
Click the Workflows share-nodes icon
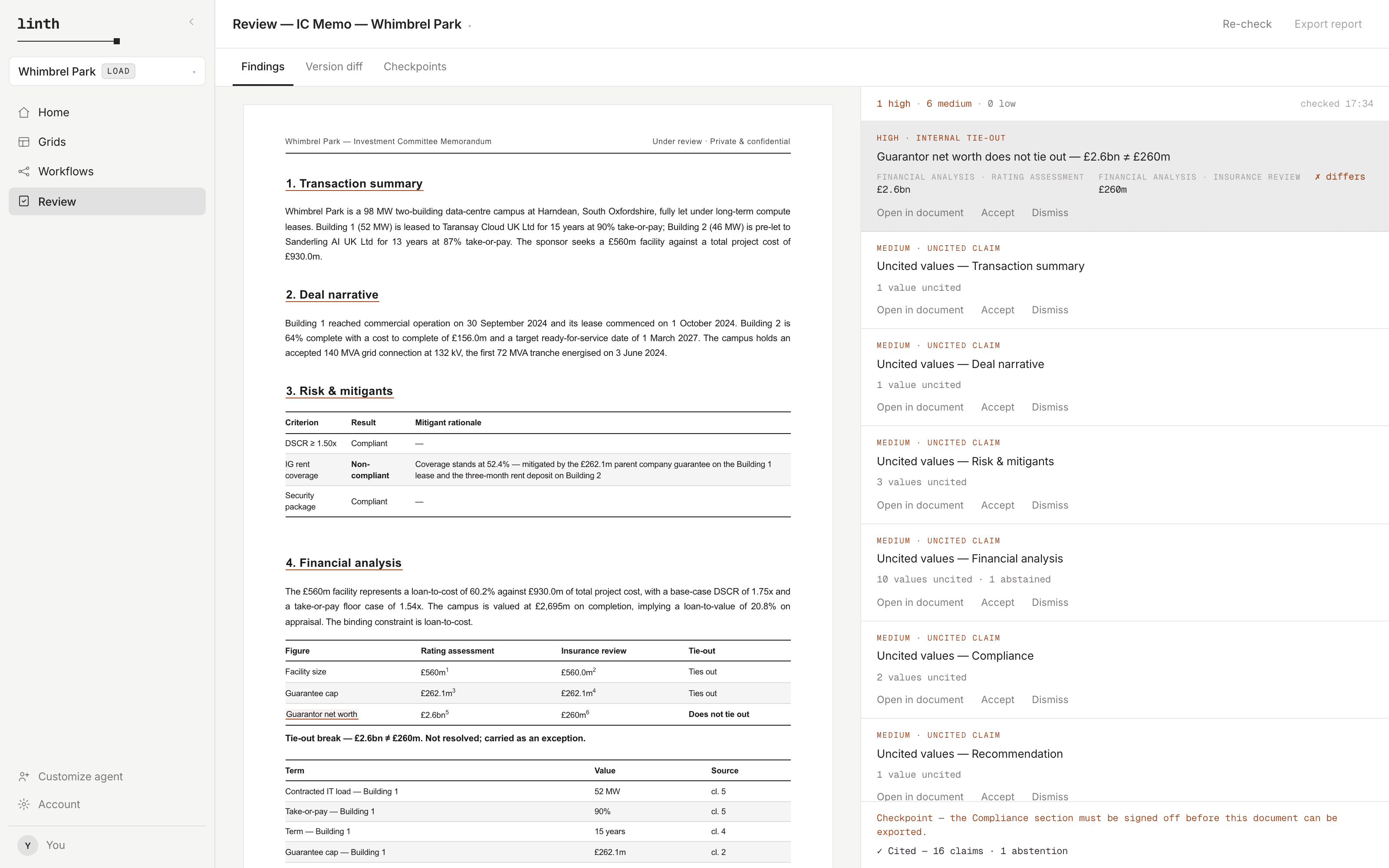tap(24, 172)
